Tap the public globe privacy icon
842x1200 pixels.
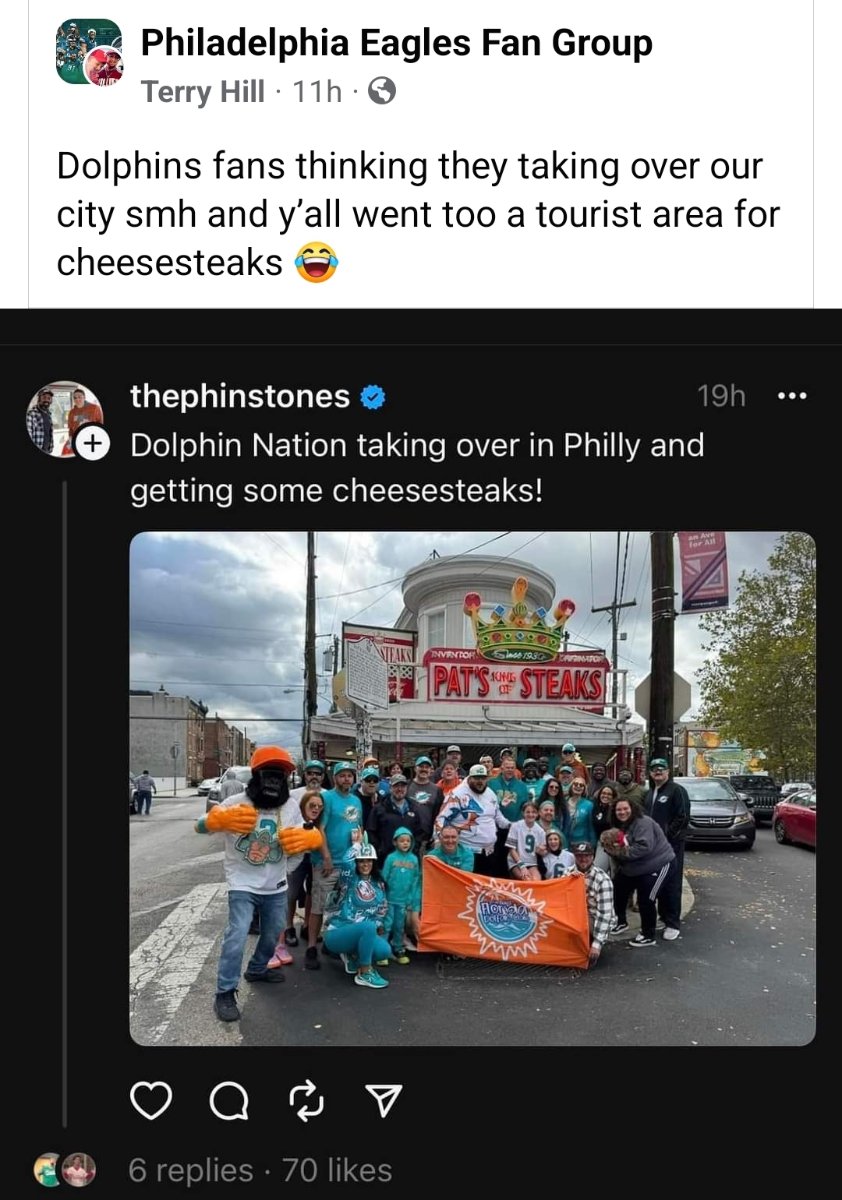click(x=382, y=93)
